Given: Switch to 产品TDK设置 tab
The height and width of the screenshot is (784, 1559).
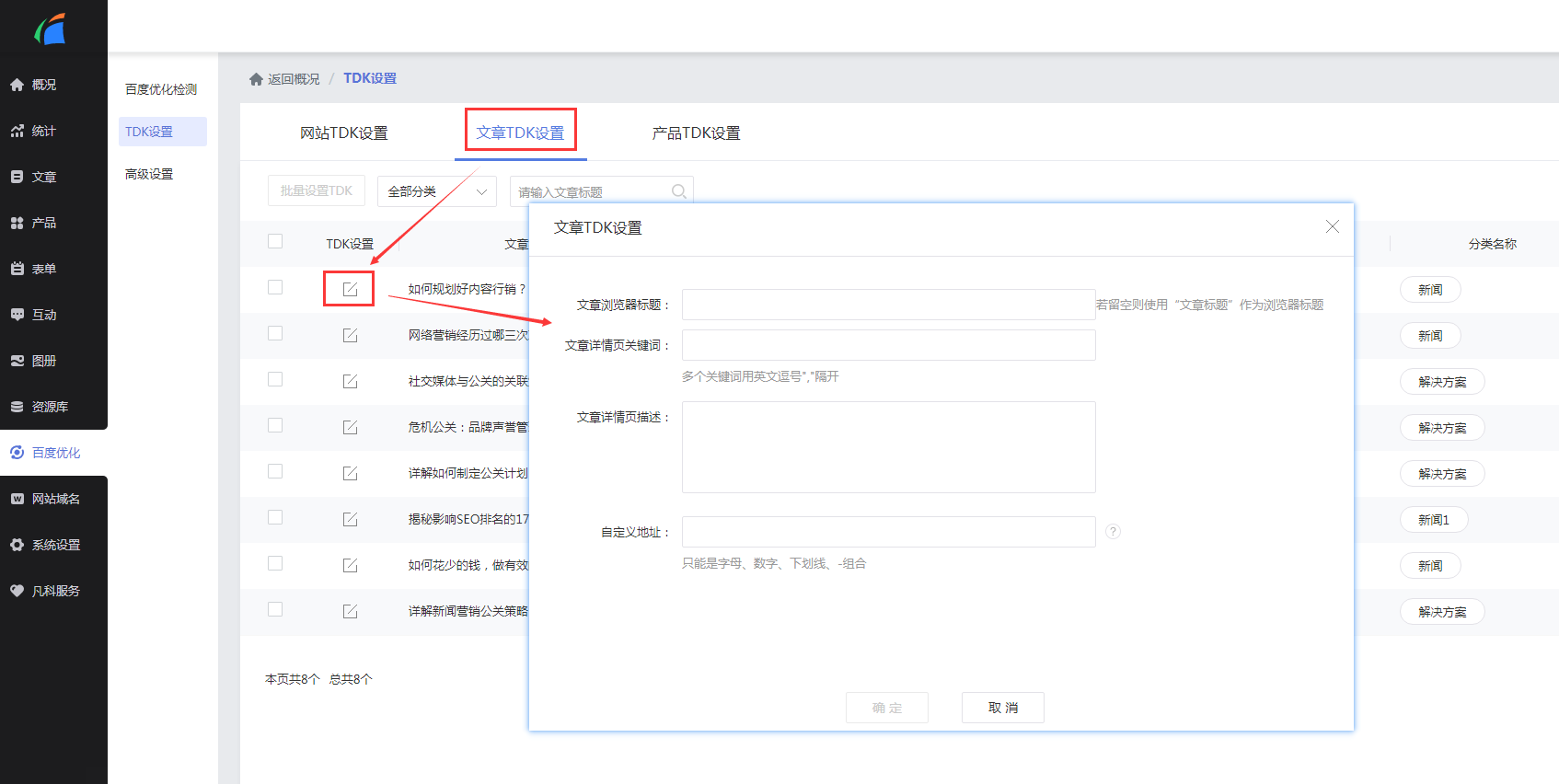Looking at the screenshot, I should tap(697, 133).
